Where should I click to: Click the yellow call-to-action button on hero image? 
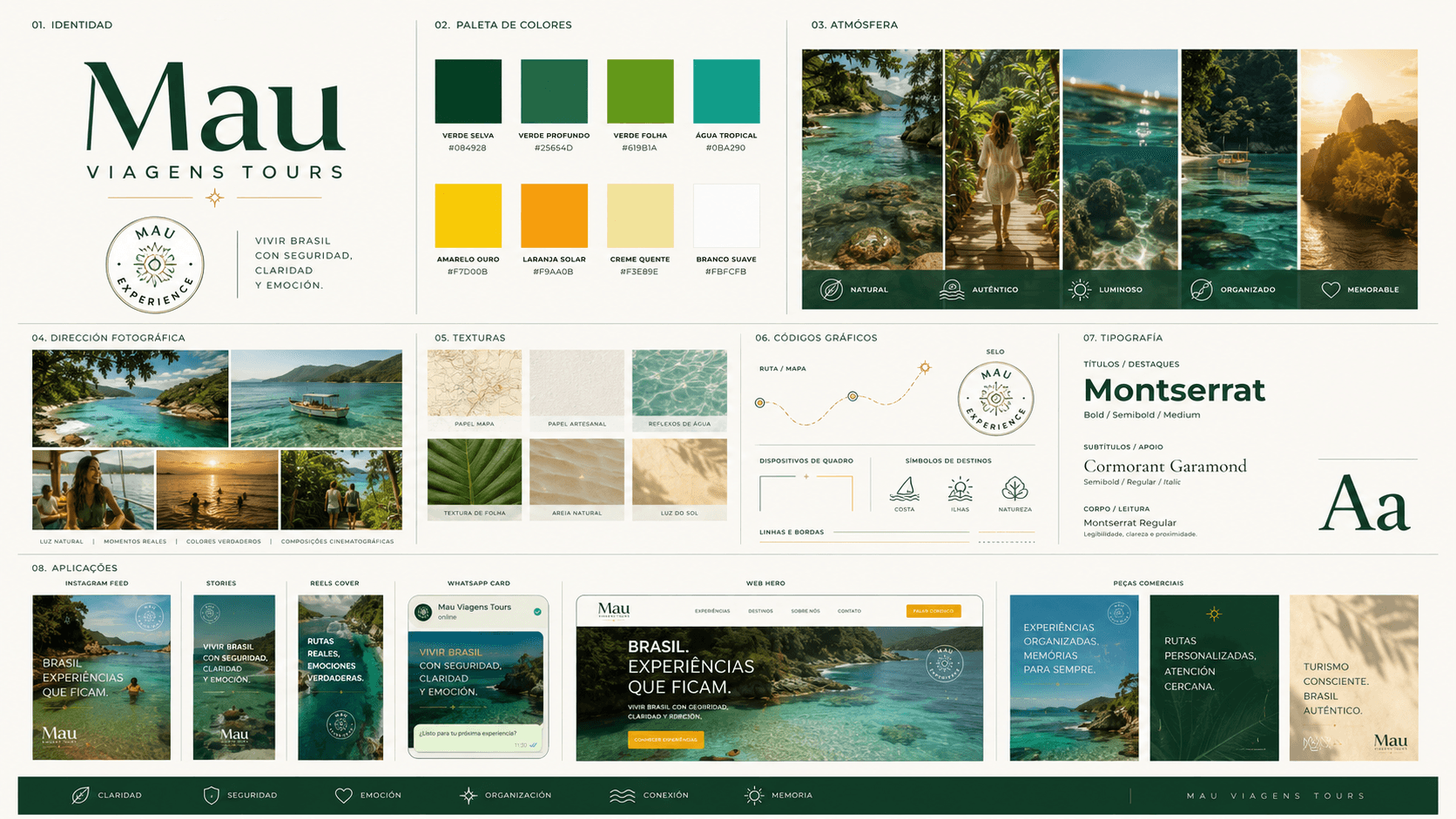tap(665, 740)
